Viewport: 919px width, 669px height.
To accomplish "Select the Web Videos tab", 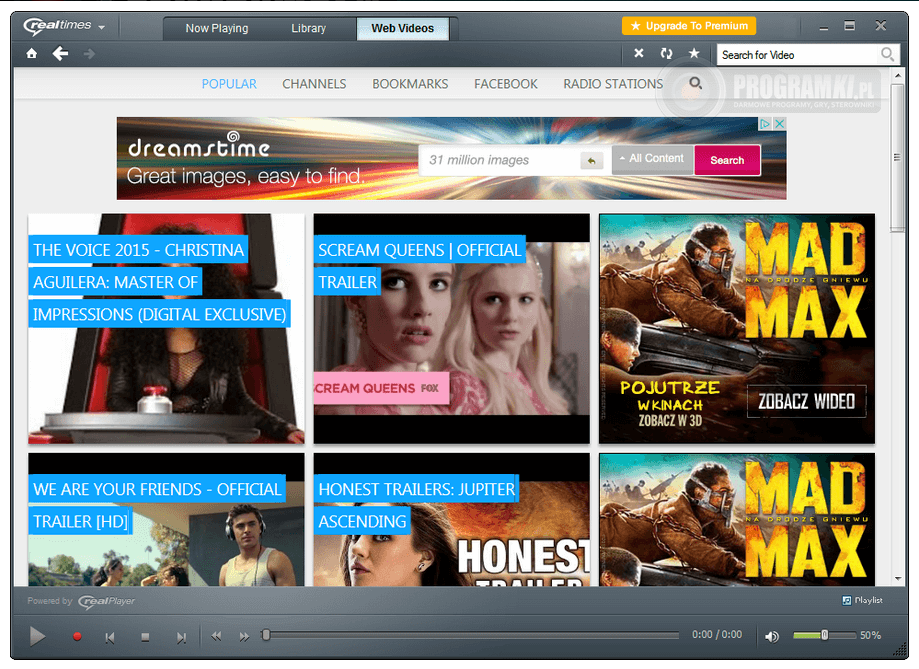I will (x=403, y=28).
